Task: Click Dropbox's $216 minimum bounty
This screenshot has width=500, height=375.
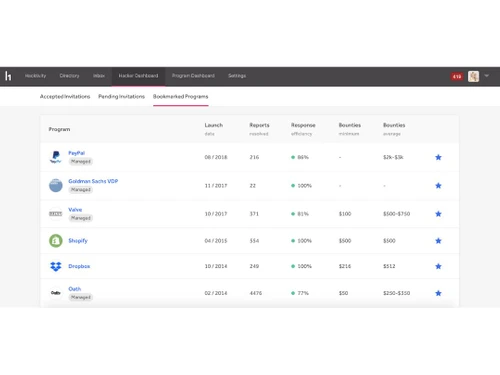Action: point(345,266)
